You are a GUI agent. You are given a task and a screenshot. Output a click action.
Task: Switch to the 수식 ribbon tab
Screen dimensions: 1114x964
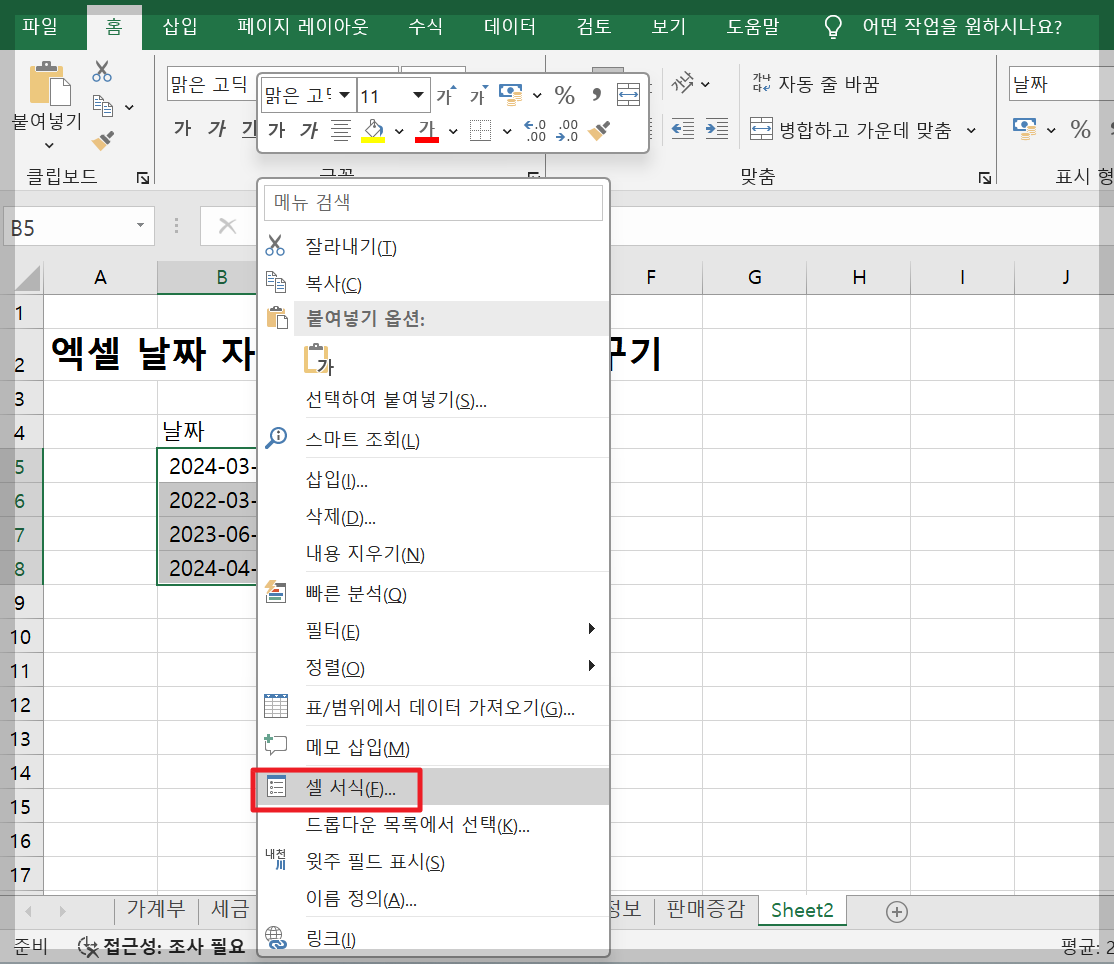click(424, 27)
